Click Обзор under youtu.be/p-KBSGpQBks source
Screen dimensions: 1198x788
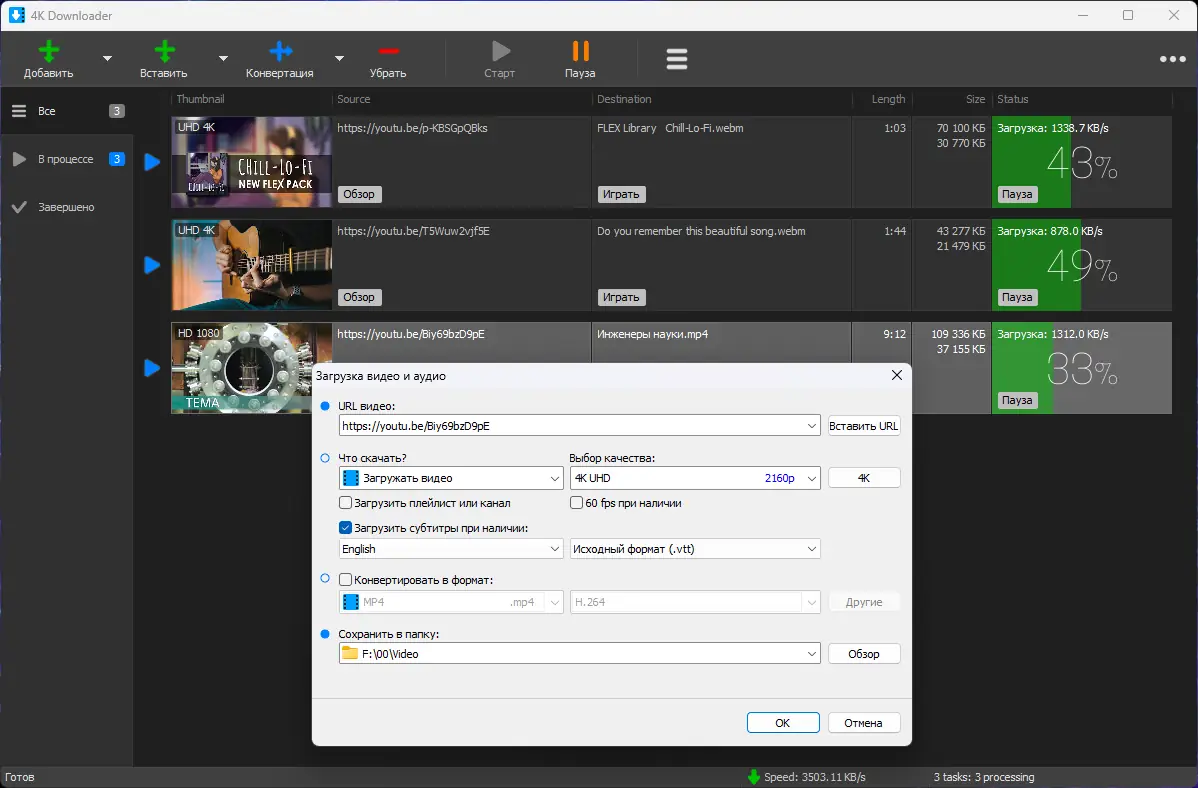(359, 194)
